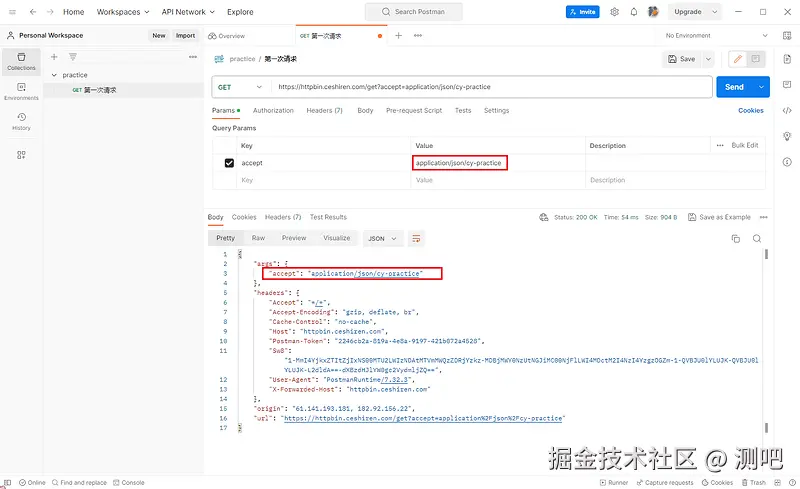The height and width of the screenshot is (489, 800).
Task: Go back with the left arrow
Action: [x=33, y=12]
